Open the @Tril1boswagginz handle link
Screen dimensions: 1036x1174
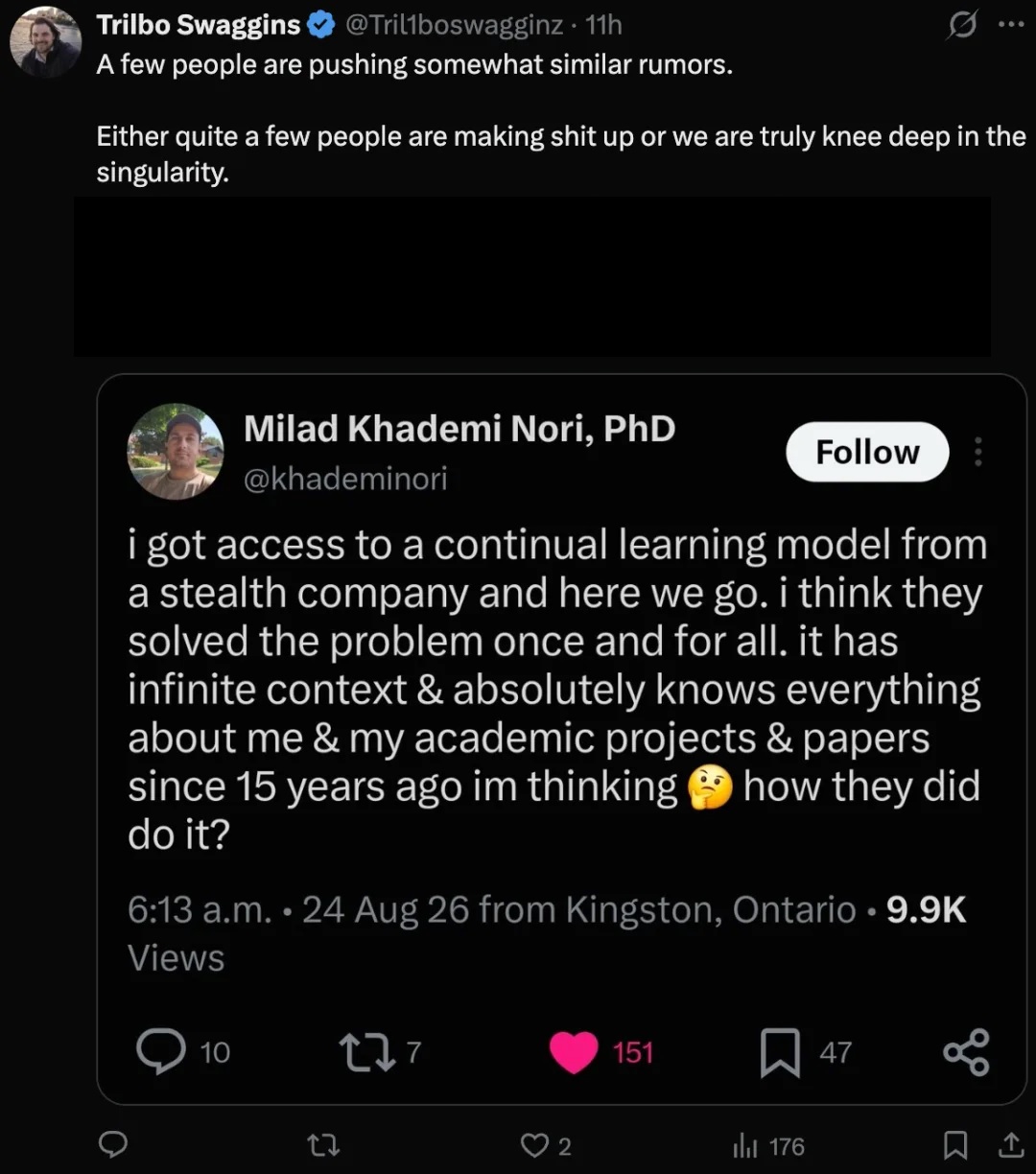454,25
